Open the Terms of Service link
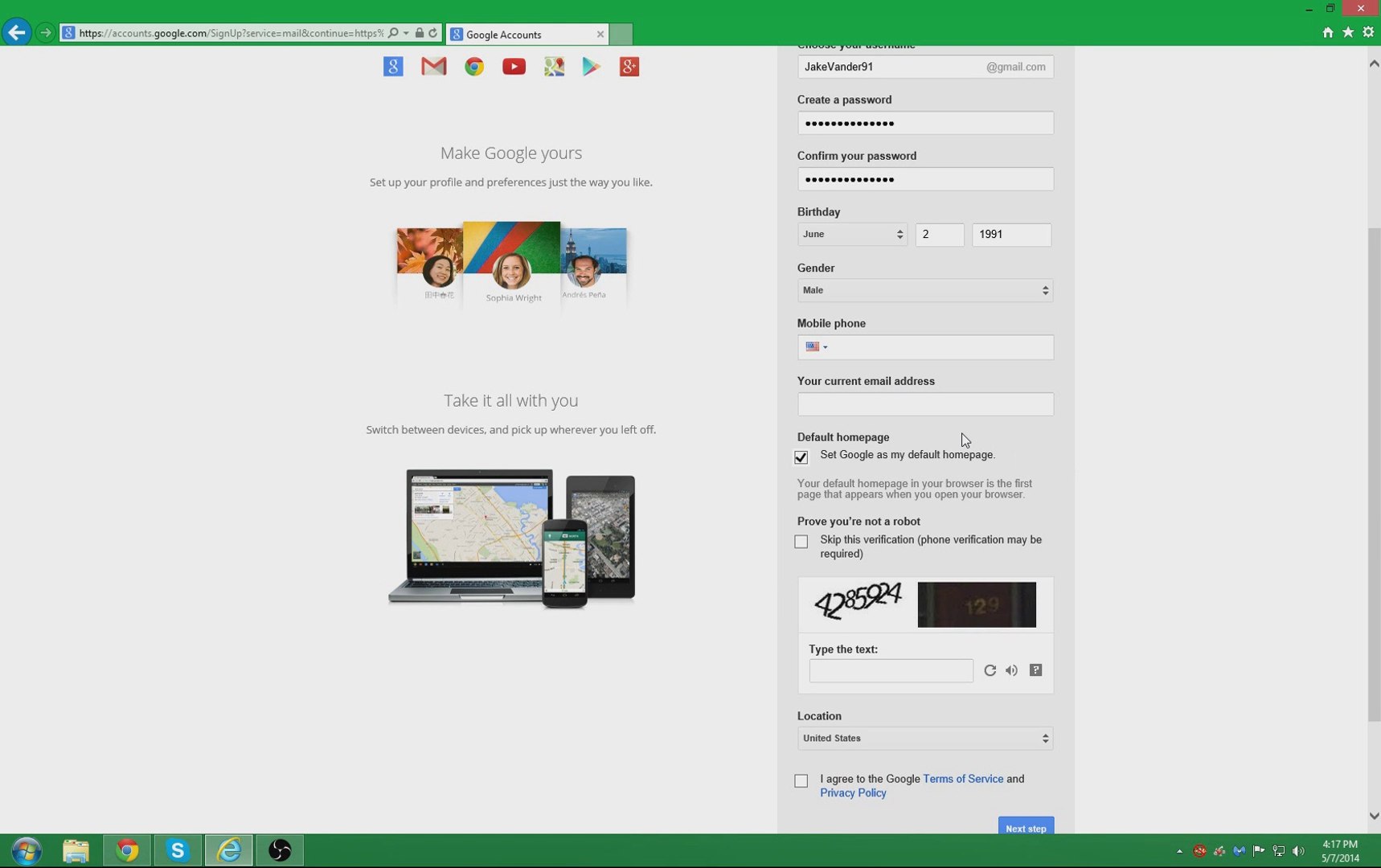 pyautogui.click(x=962, y=778)
